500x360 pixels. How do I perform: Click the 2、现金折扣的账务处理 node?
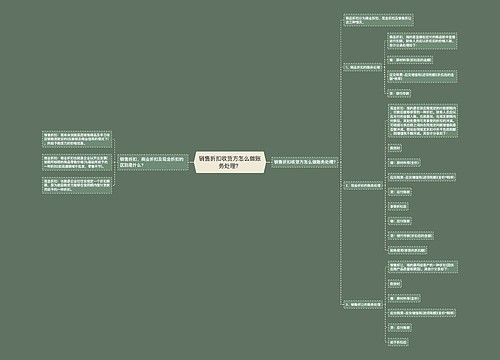(363, 185)
